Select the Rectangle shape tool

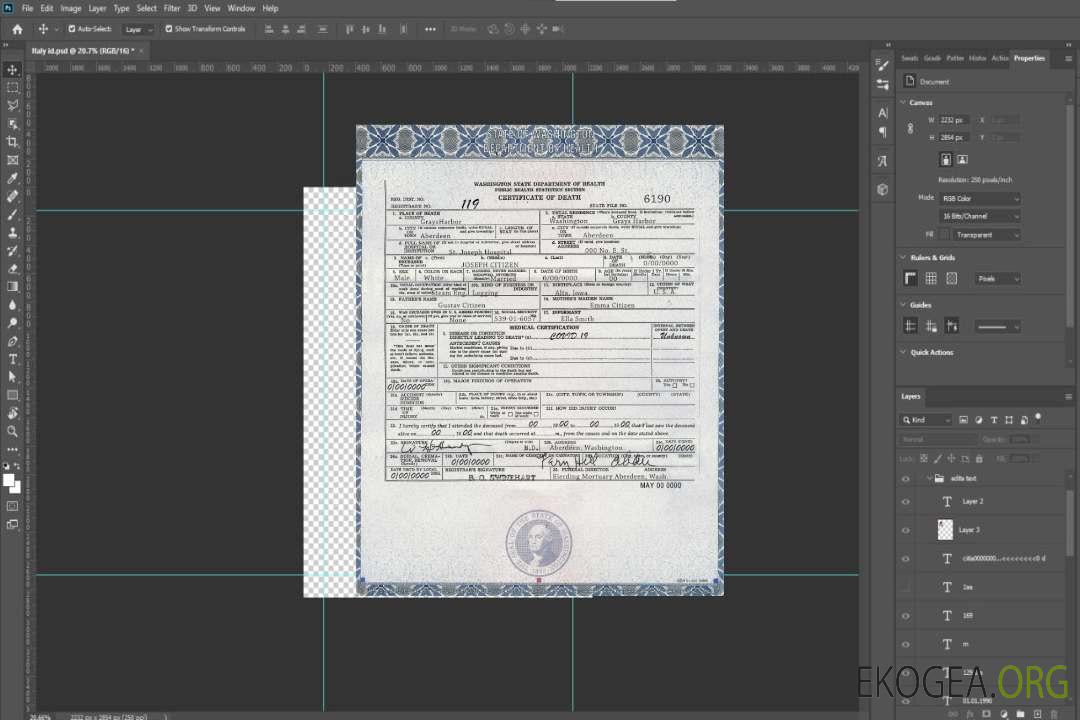[x=12, y=395]
